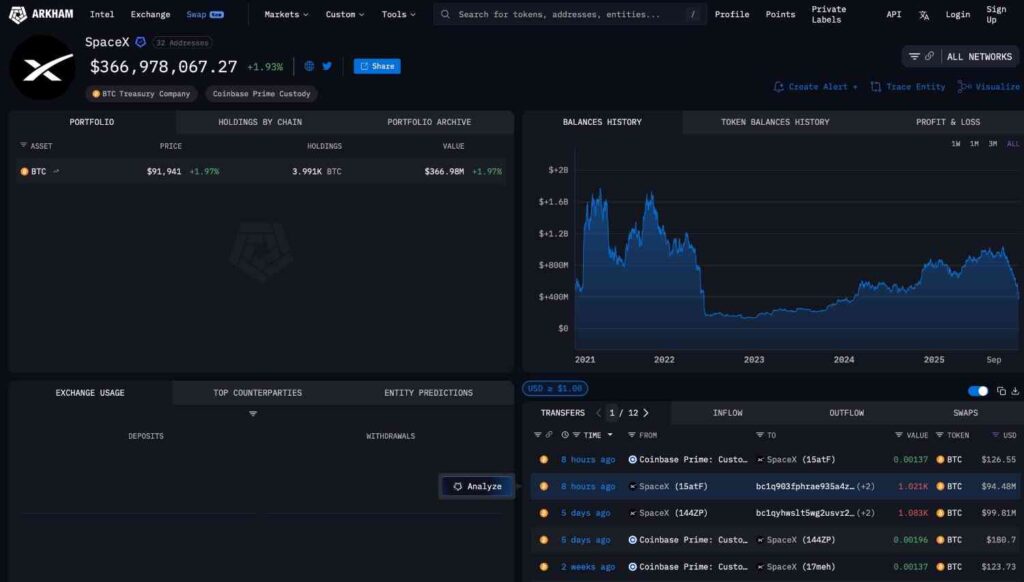Toggle the USD ≥ $1.00 filter pill
The image size is (1024, 582).
click(x=553, y=389)
